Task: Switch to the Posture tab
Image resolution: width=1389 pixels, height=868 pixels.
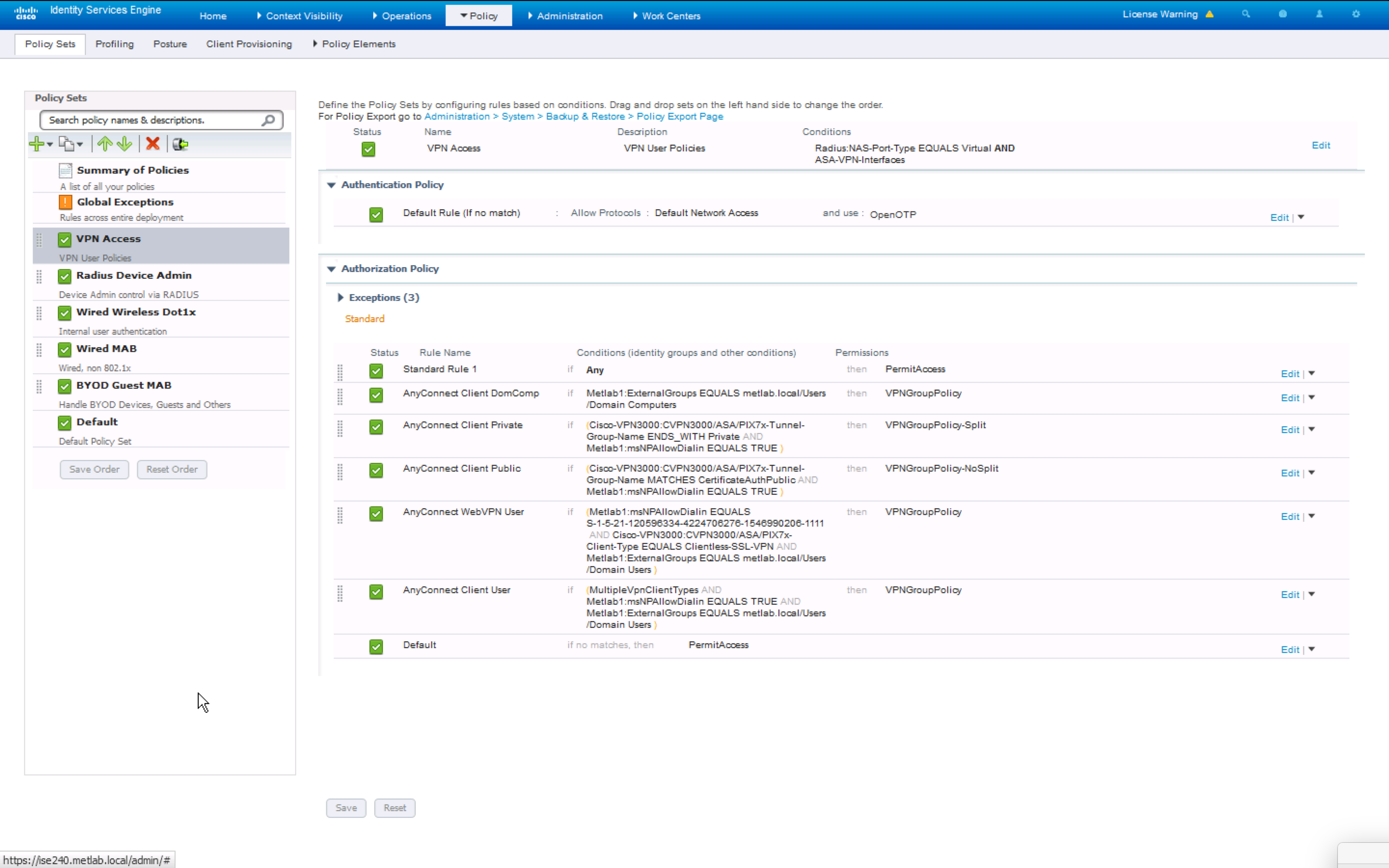Action: [x=170, y=44]
